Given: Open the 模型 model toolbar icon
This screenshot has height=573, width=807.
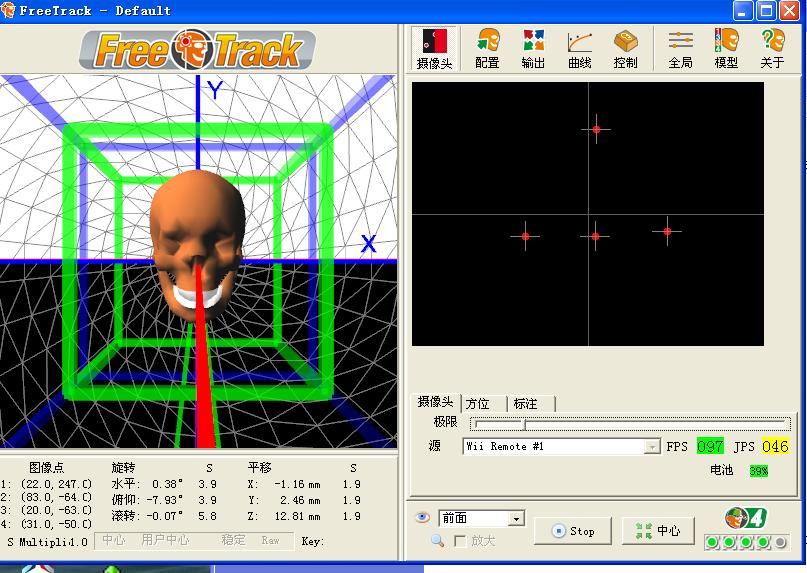Looking at the screenshot, I should point(726,48).
